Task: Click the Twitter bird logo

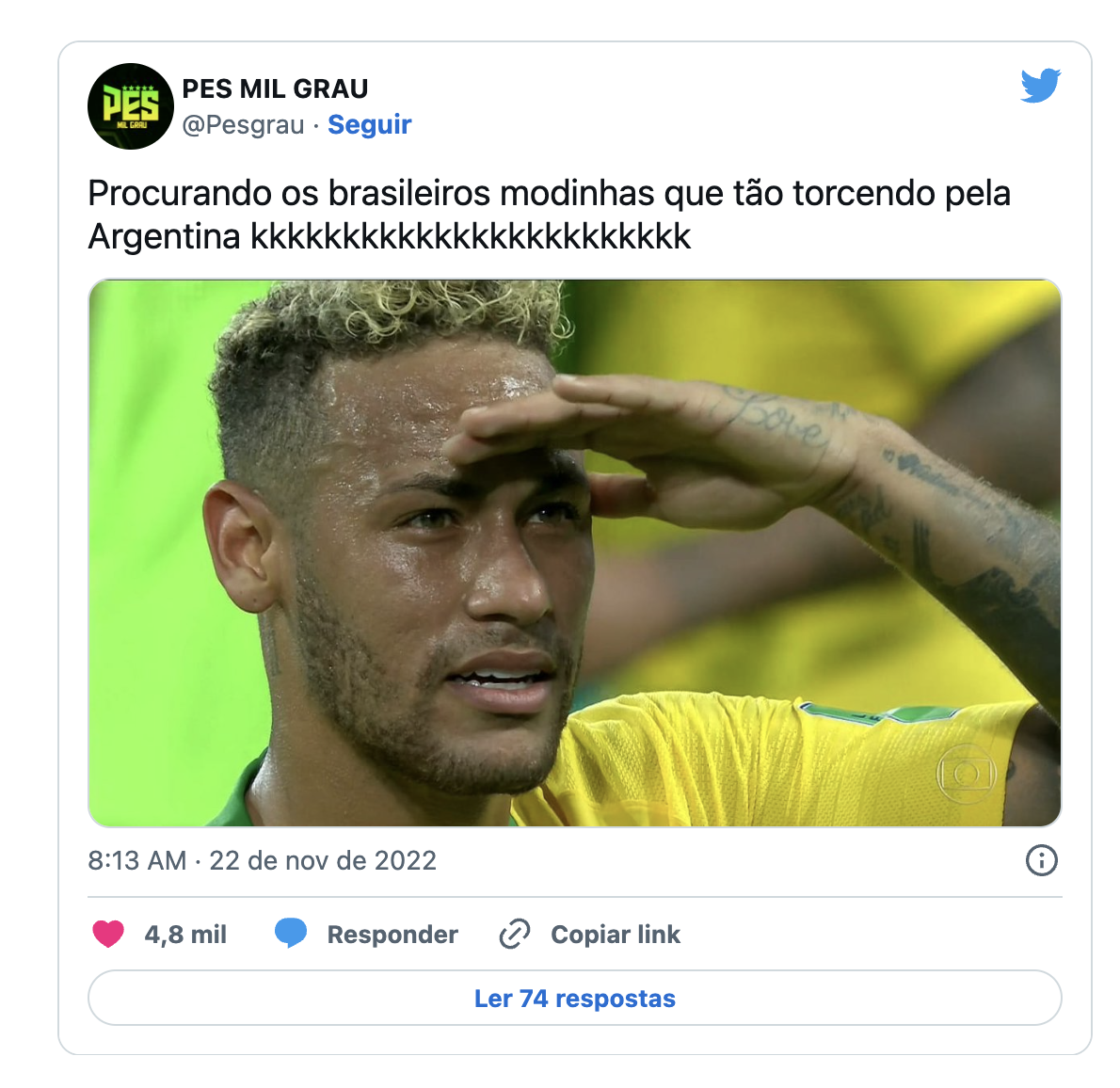Action: (1041, 86)
